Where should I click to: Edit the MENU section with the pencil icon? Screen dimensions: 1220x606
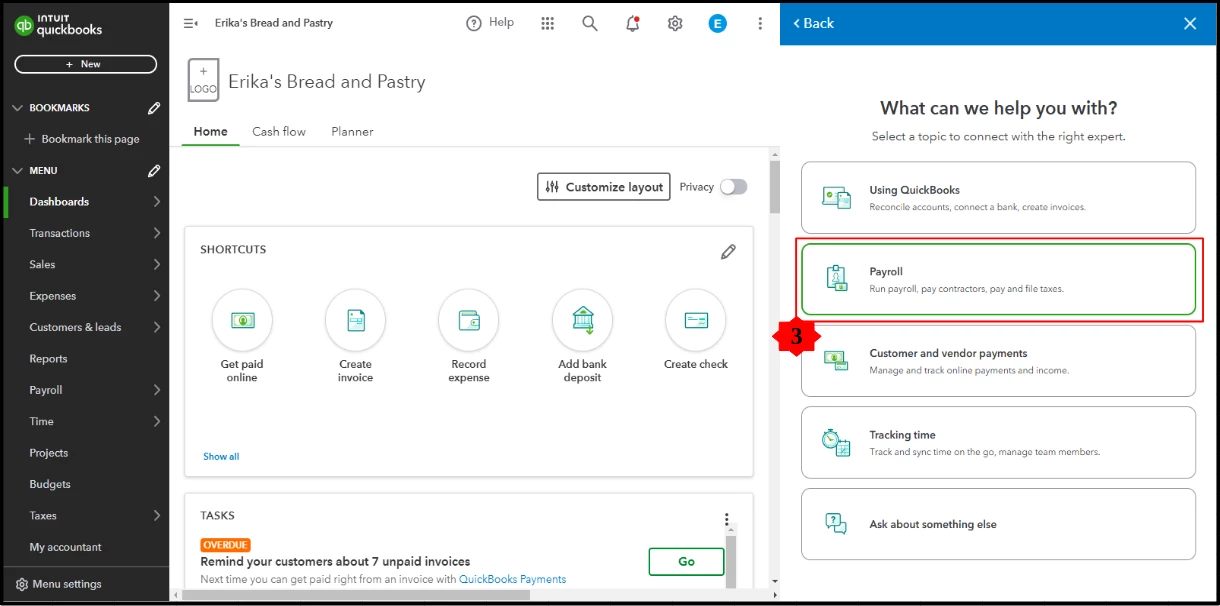click(x=154, y=171)
